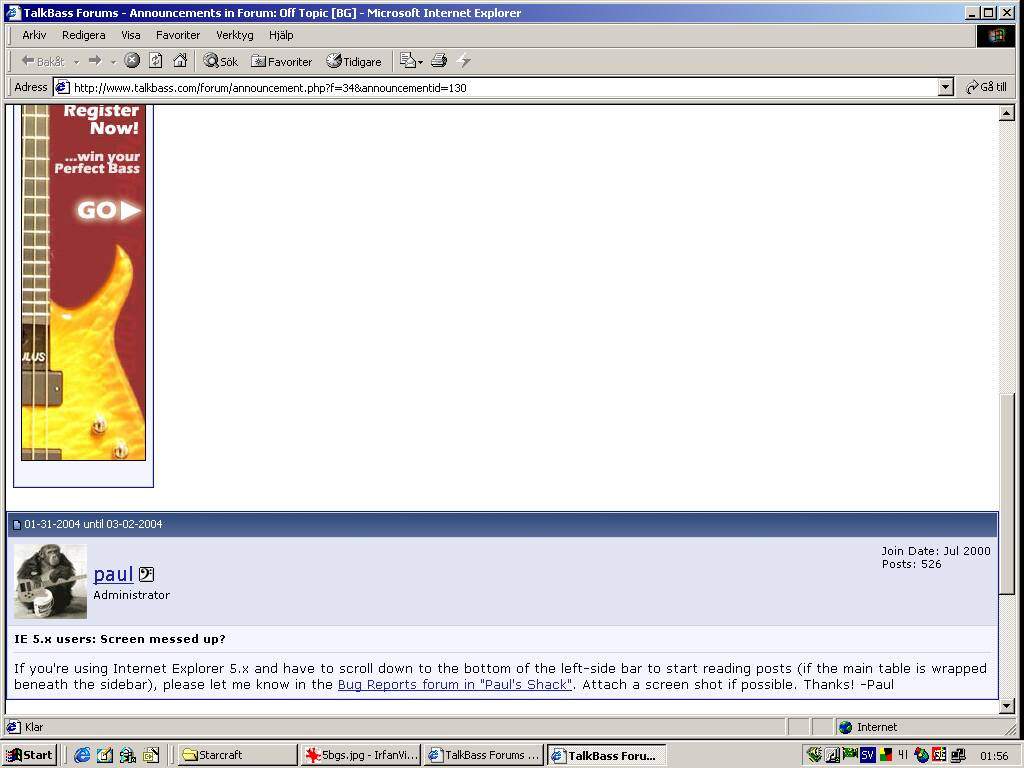Open the paul username link
The width and height of the screenshot is (1024, 768).
pos(113,573)
